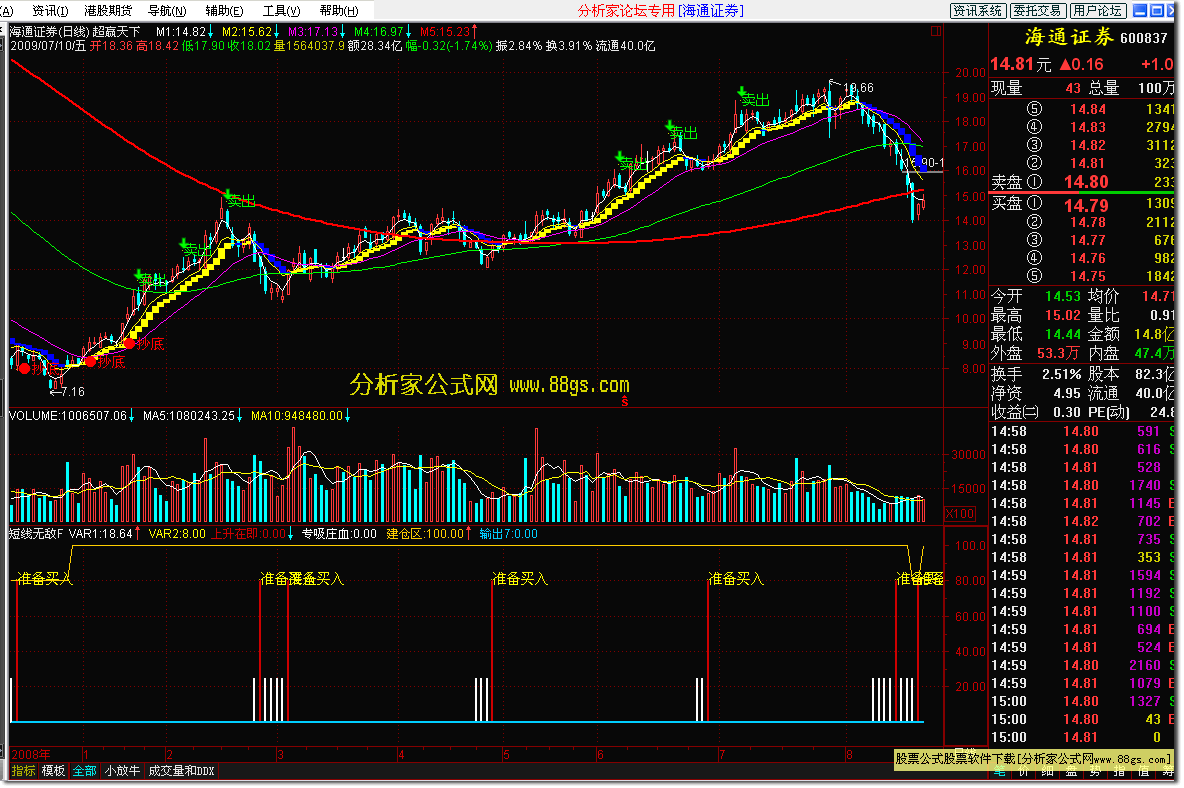This screenshot has height=788, width=1184.
Task: Click buy level ① price 14.79
Action: click(1086, 206)
